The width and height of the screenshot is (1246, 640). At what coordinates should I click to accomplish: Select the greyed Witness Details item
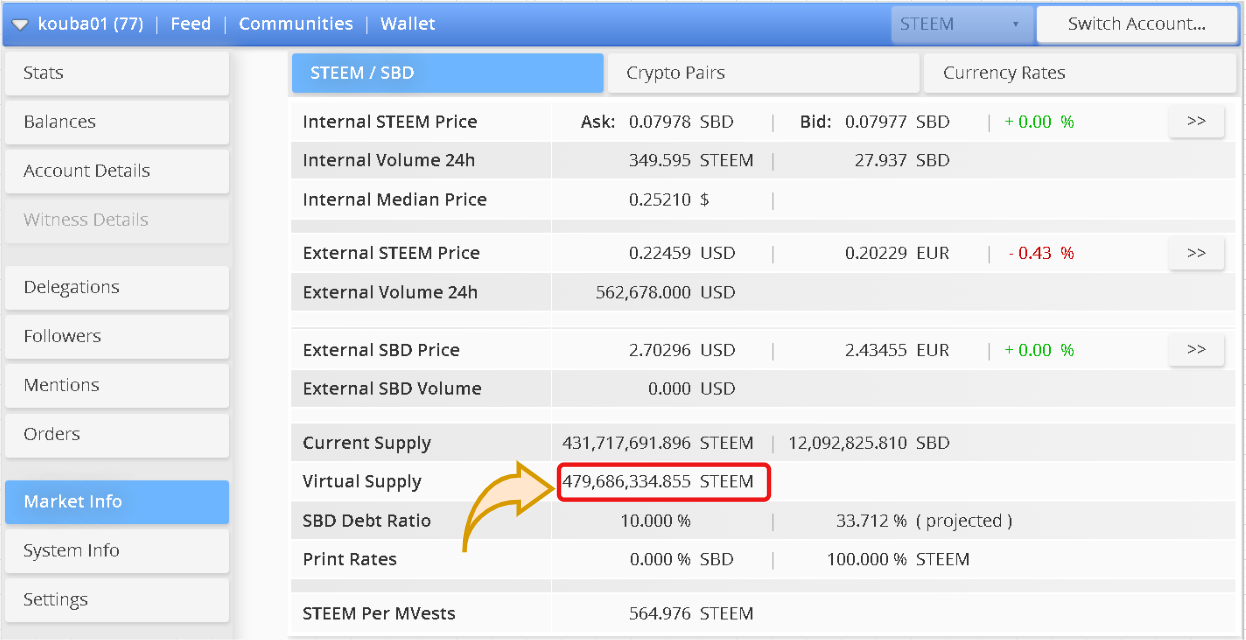pos(117,220)
